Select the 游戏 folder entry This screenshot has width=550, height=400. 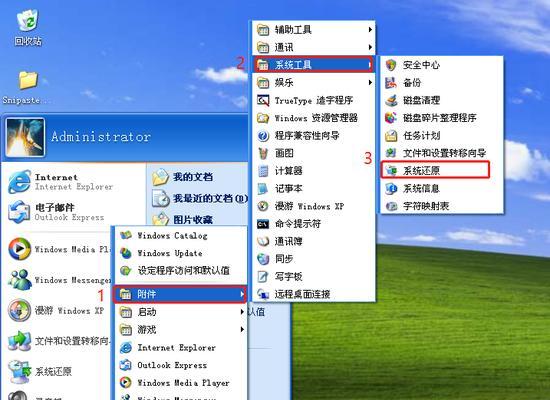click(181, 329)
